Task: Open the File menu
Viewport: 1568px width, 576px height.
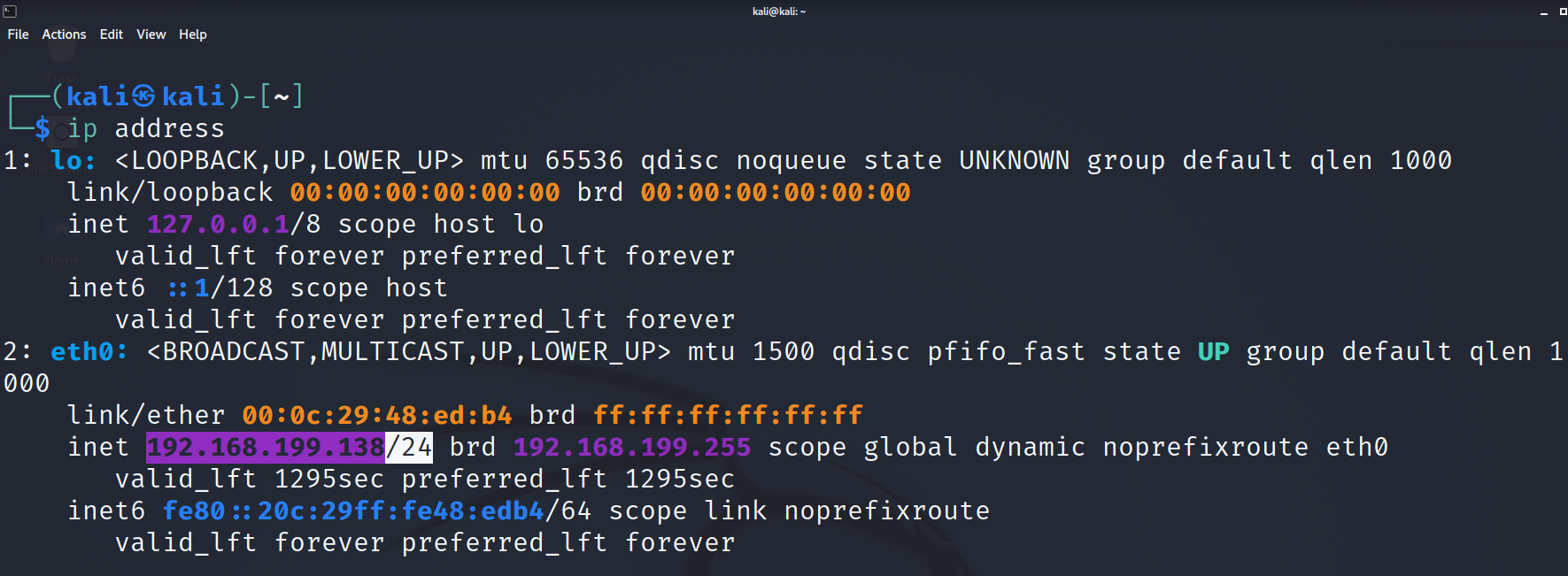Action: click(x=18, y=35)
